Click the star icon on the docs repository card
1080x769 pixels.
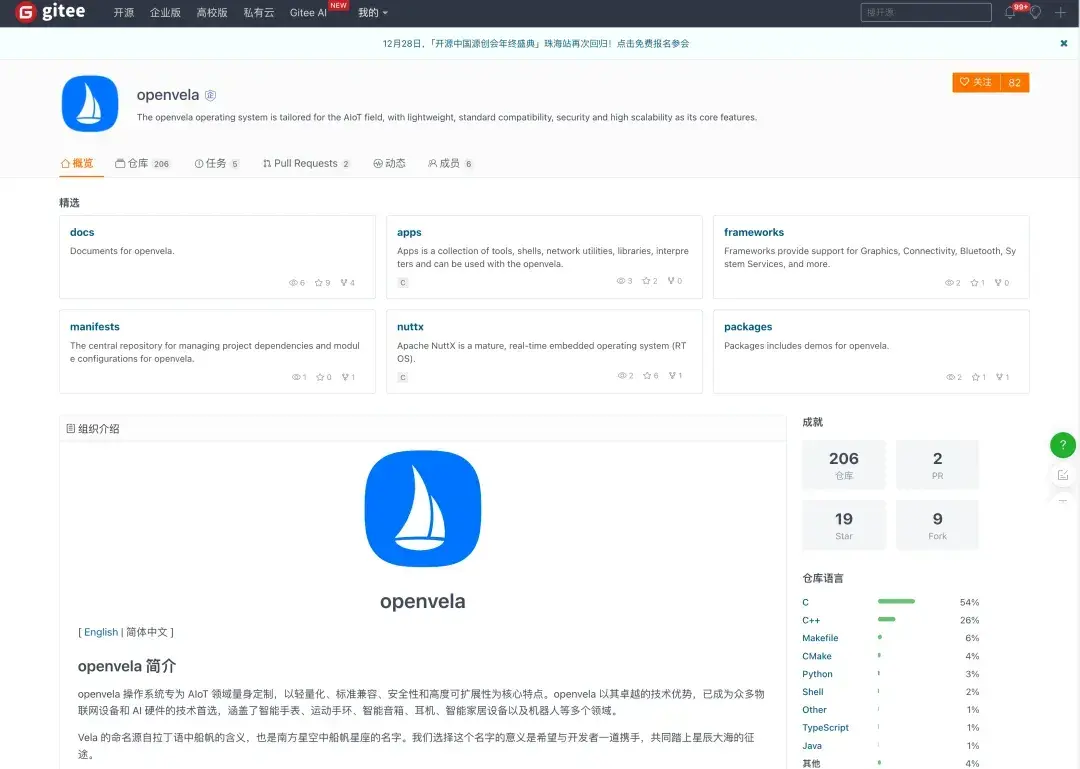click(319, 282)
